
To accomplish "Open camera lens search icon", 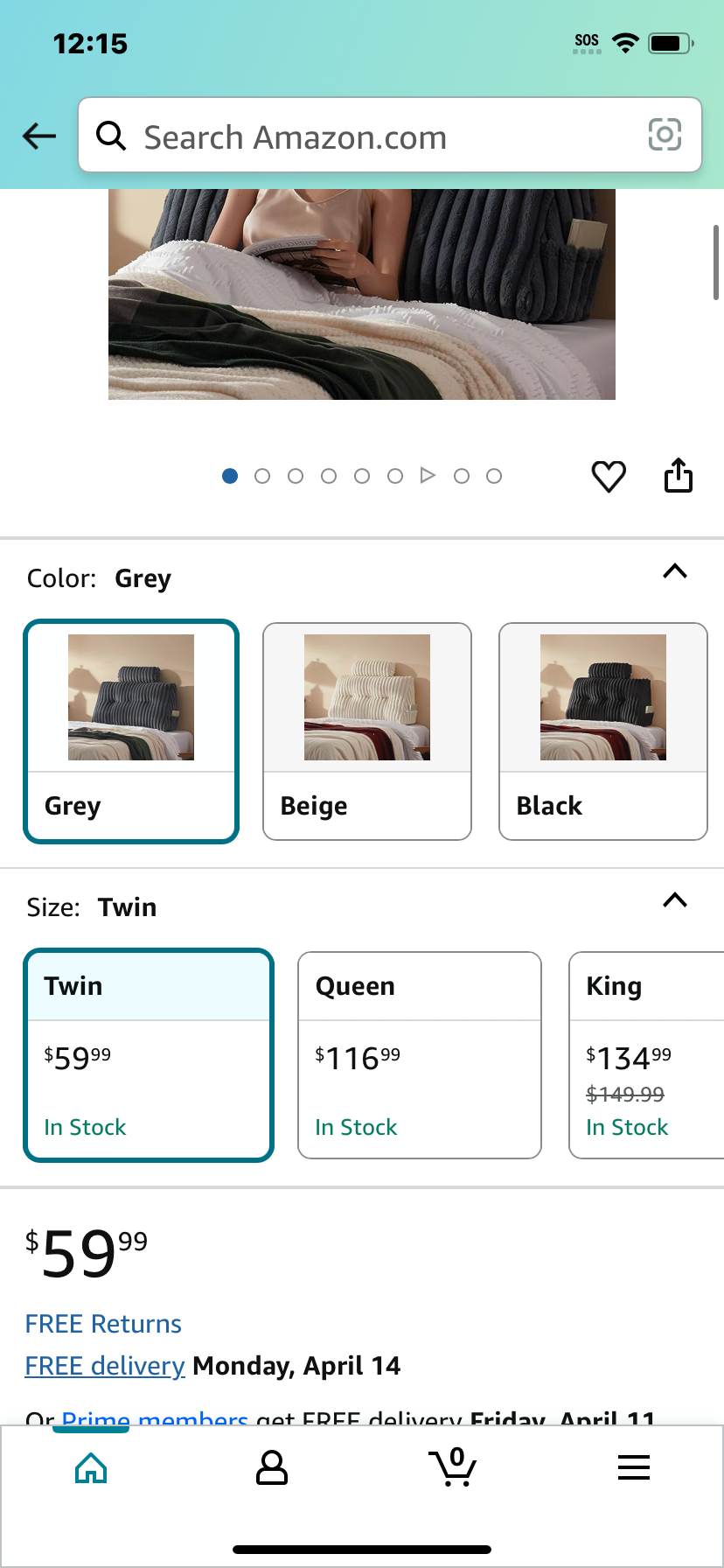I will pos(665,135).
